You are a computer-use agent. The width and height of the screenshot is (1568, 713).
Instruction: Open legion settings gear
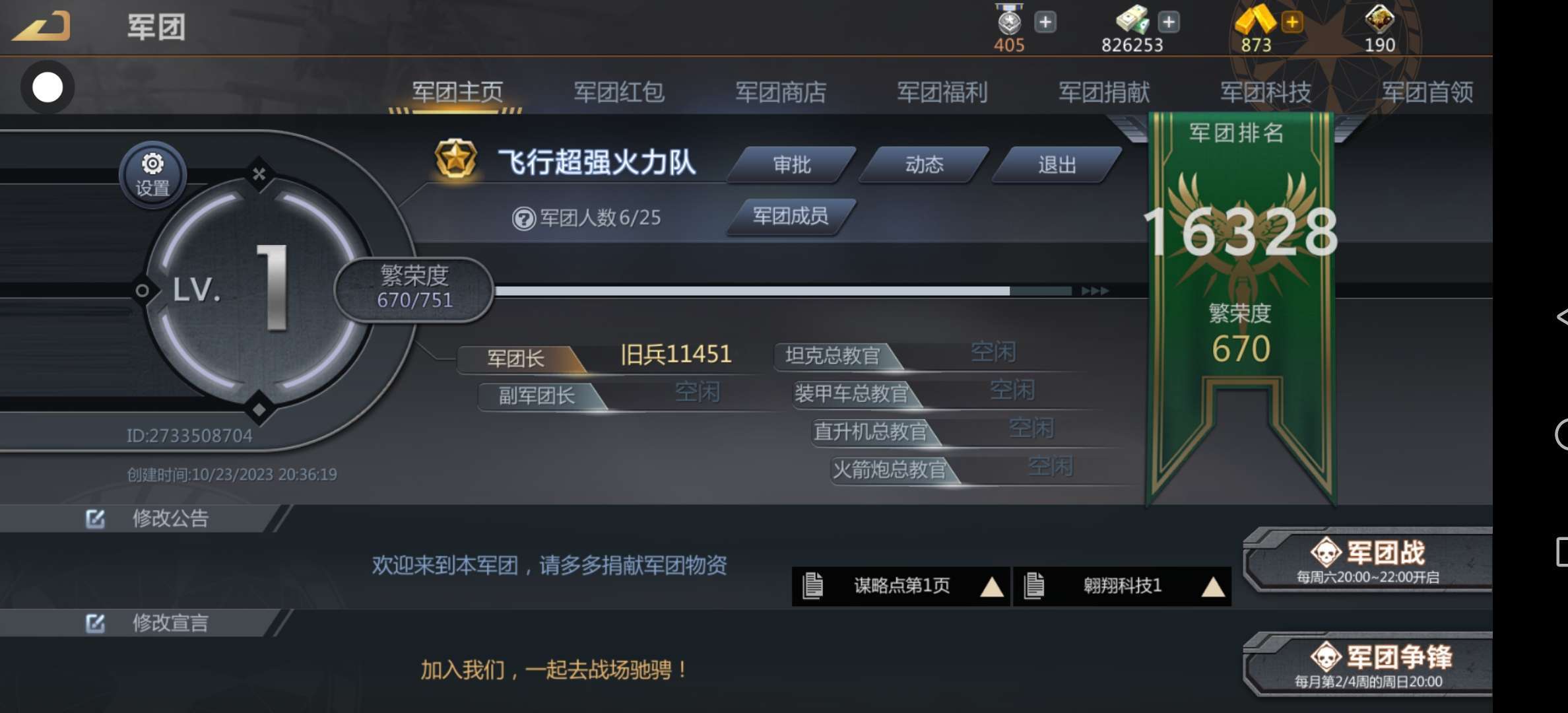[152, 176]
